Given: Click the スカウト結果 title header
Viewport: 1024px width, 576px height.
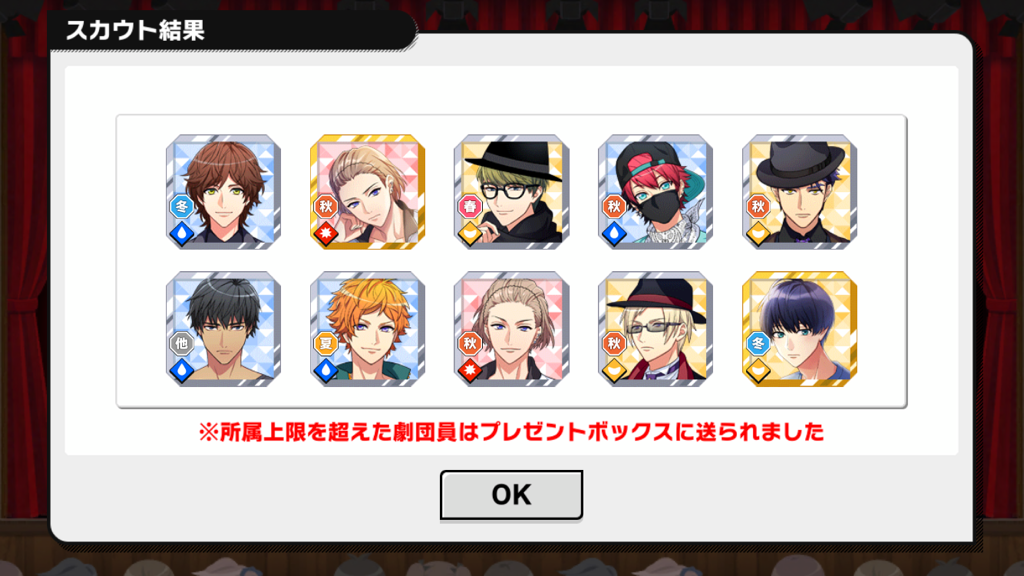Looking at the screenshot, I should (x=135, y=30).
